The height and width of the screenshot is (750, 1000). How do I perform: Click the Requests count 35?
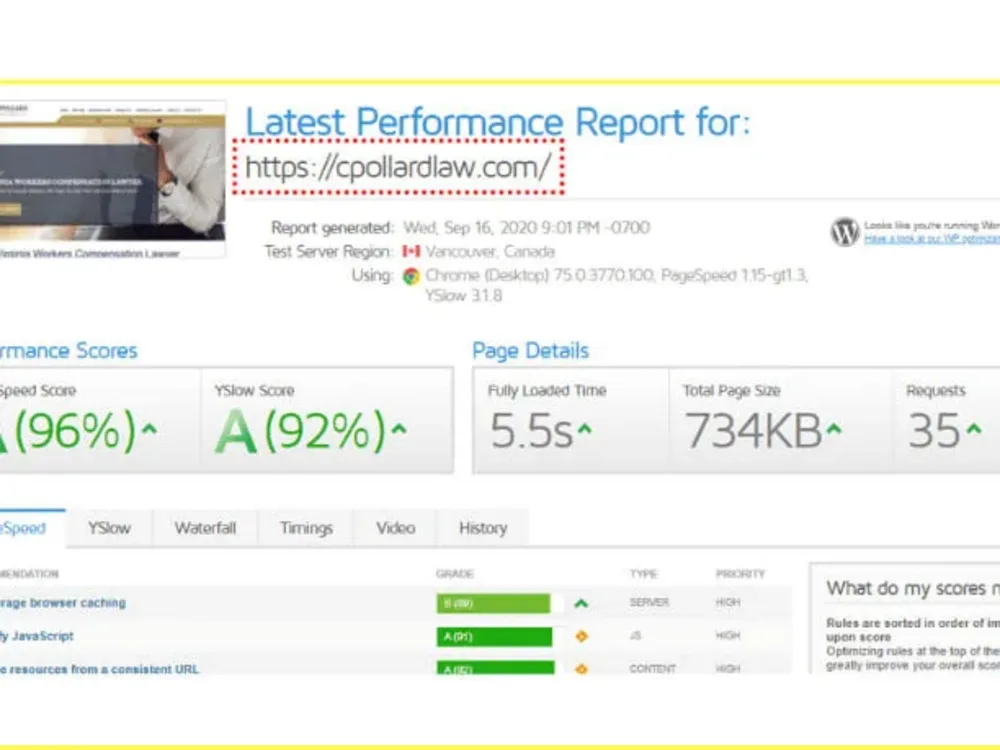click(x=934, y=431)
